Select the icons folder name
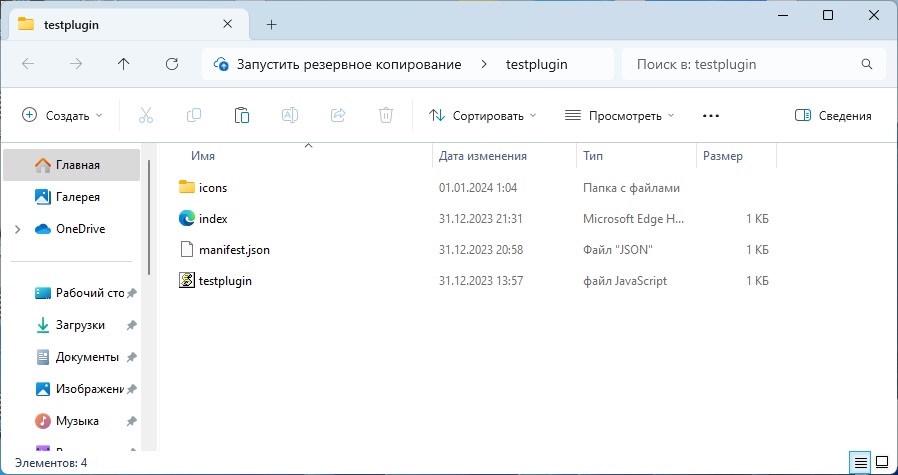The width and height of the screenshot is (898, 475). point(213,188)
